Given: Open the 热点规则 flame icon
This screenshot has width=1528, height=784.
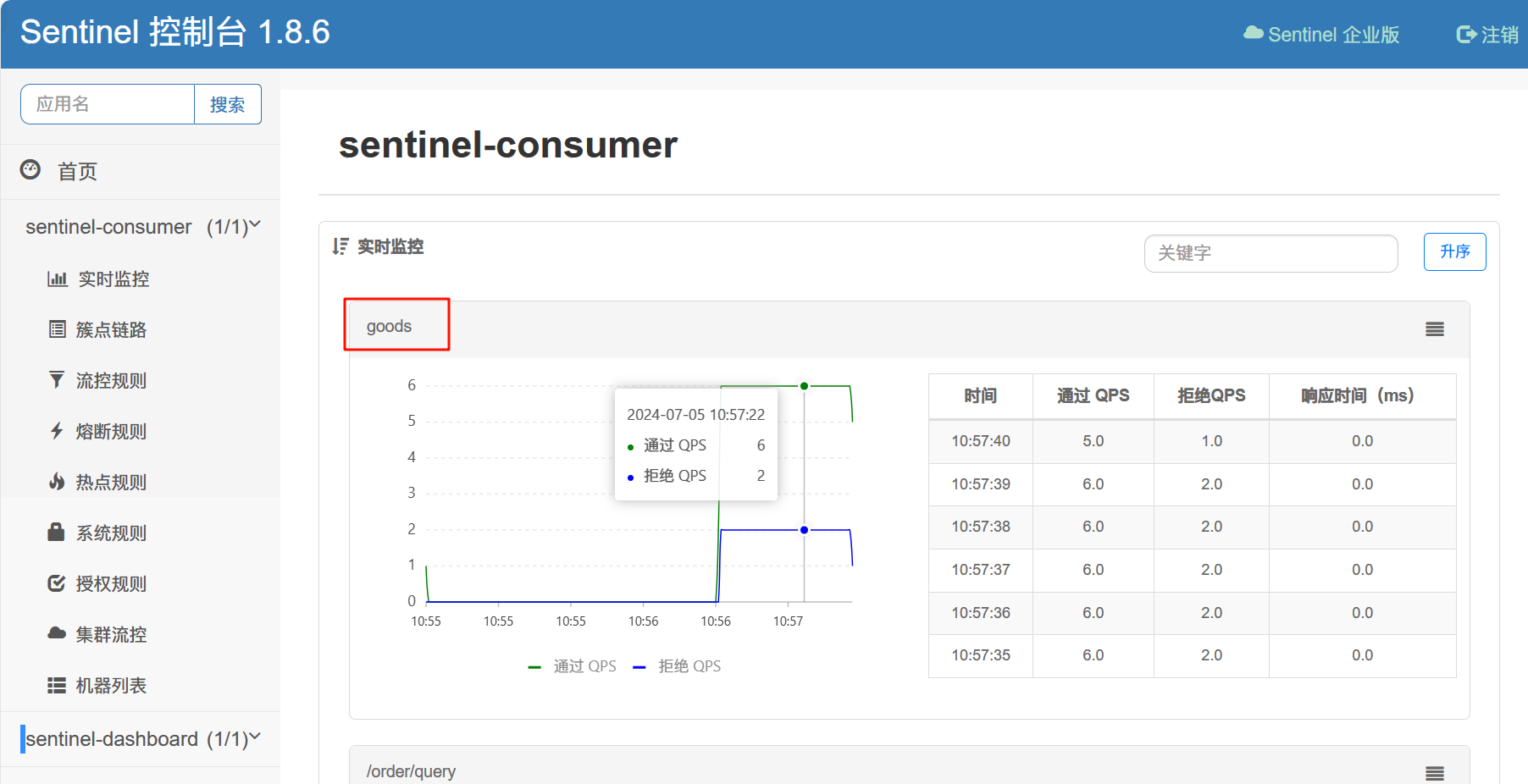Looking at the screenshot, I should [x=57, y=482].
